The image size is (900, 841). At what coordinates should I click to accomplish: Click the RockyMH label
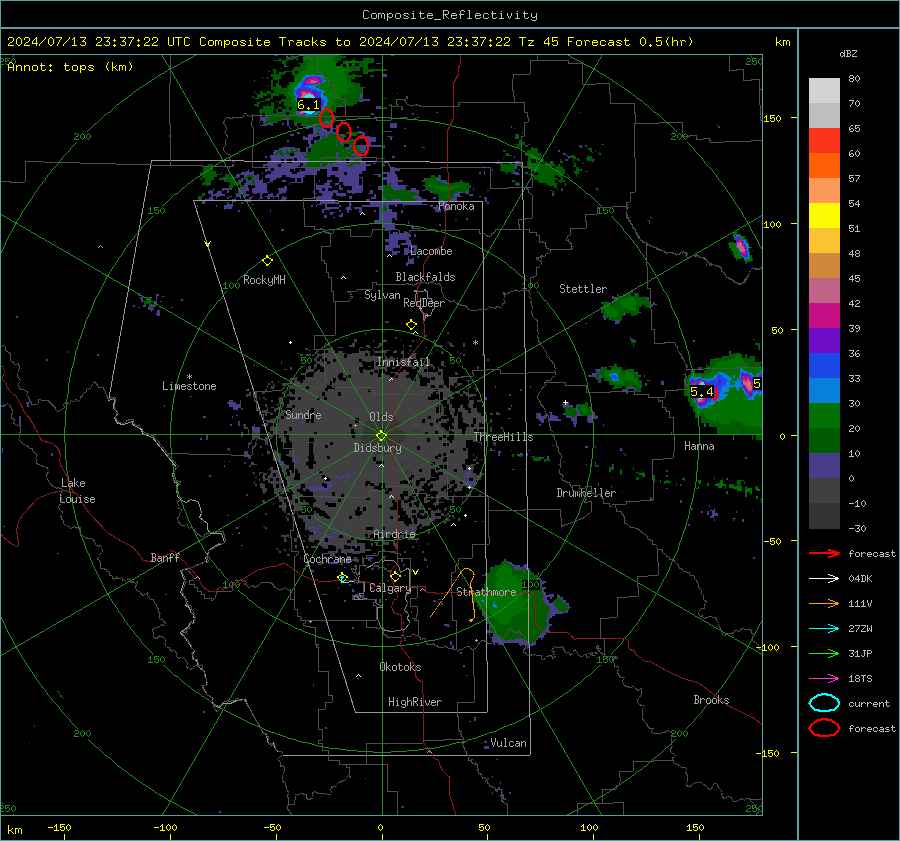(x=264, y=280)
